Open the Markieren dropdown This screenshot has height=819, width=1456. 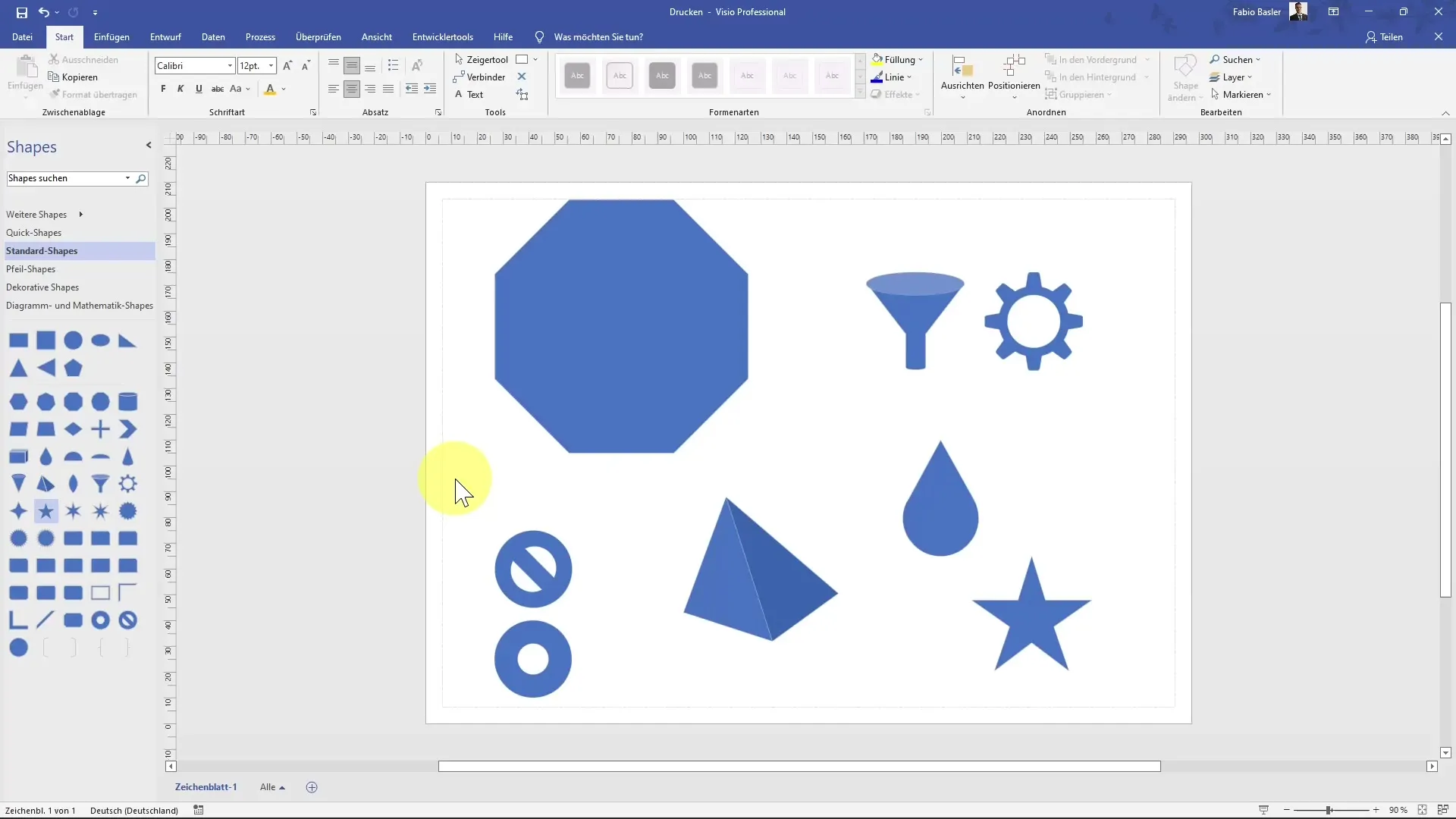[x=1241, y=94]
